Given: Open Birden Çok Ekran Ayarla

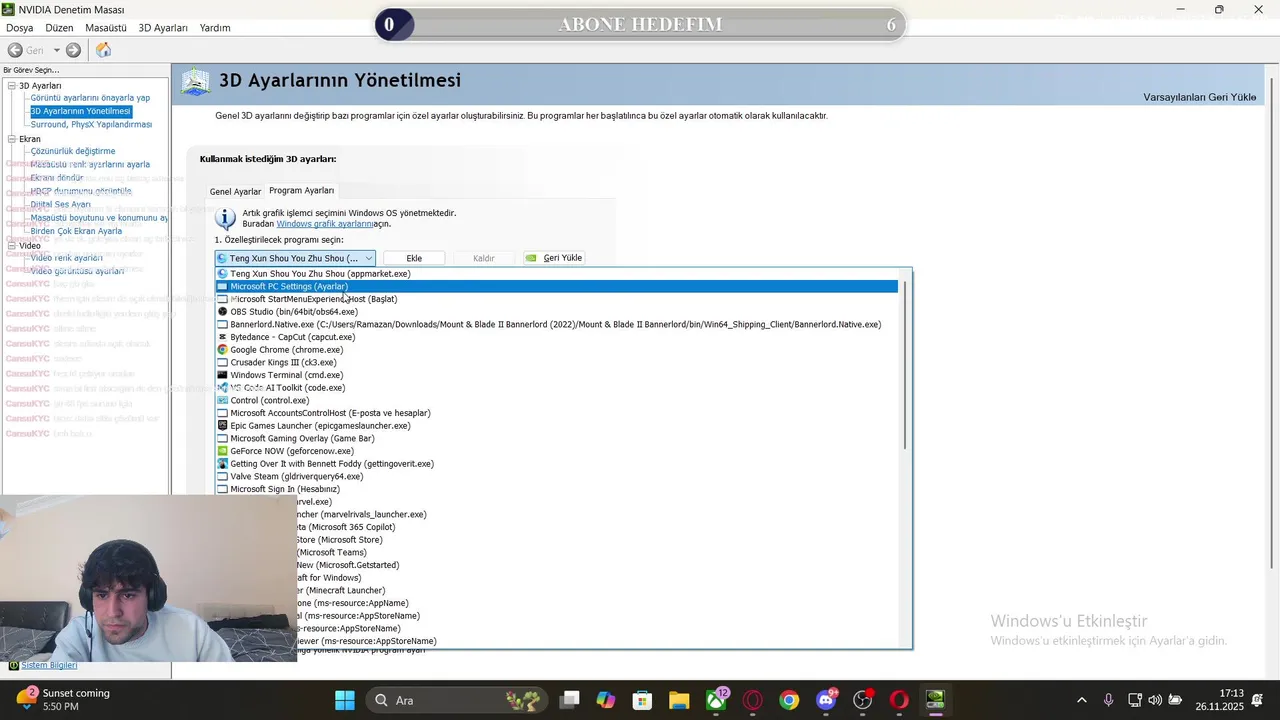Looking at the screenshot, I should pos(76,231).
